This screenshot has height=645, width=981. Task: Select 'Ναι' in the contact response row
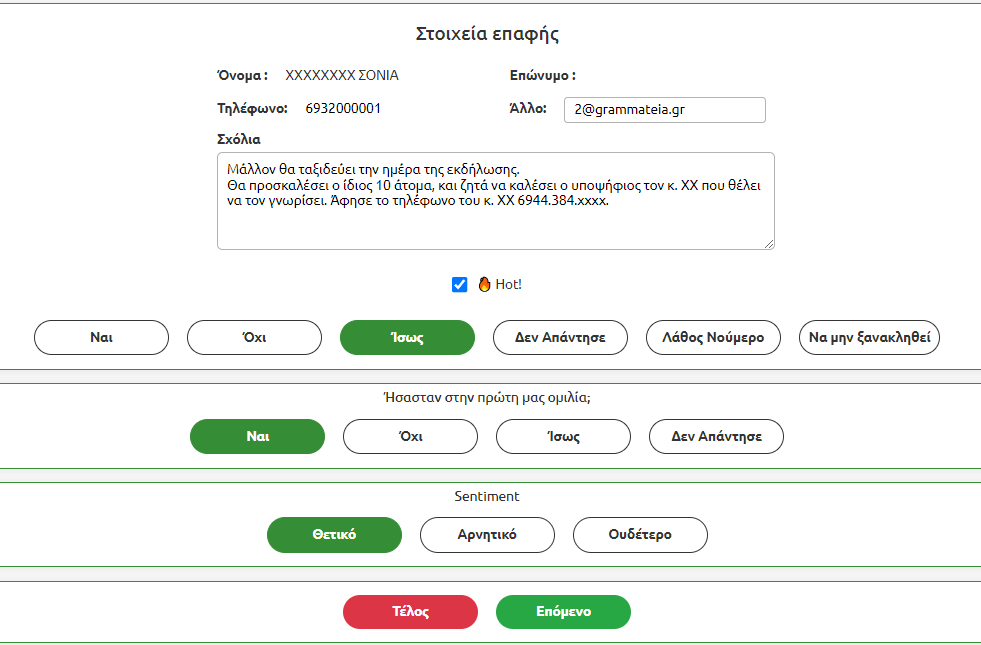point(101,338)
